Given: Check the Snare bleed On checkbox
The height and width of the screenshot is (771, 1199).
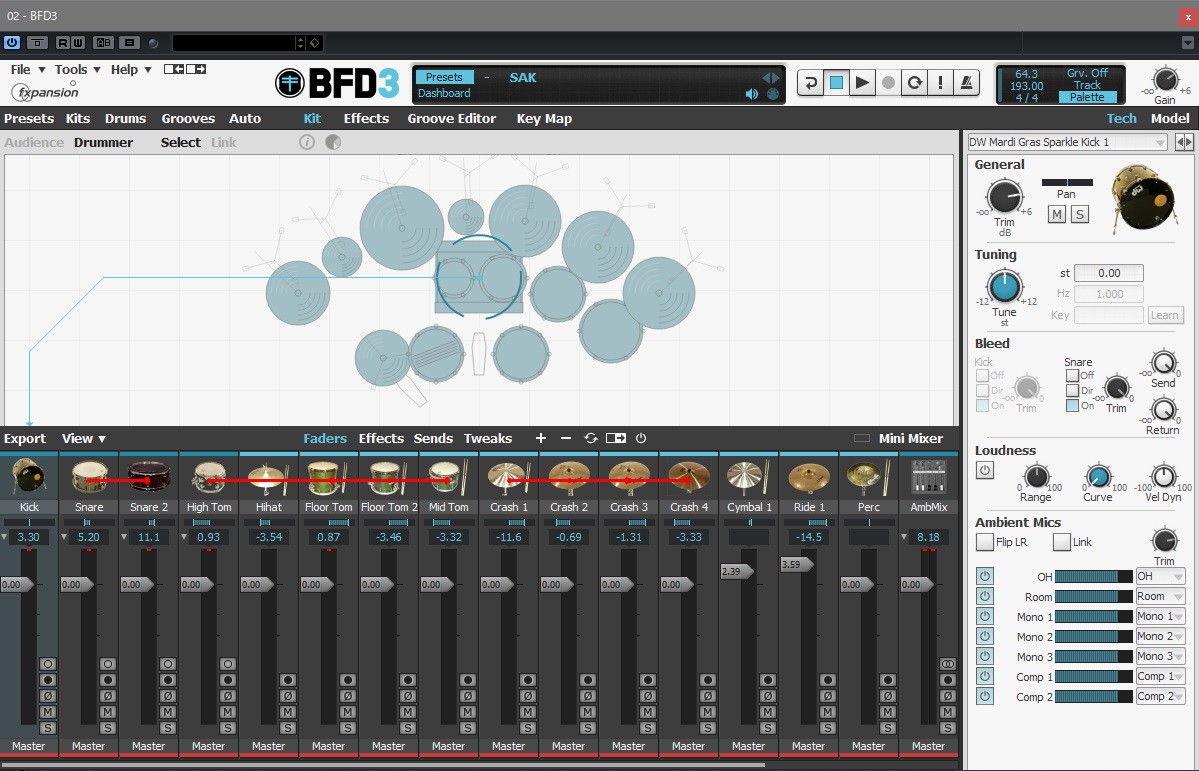Looking at the screenshot, I should [x=1073, y=405].
